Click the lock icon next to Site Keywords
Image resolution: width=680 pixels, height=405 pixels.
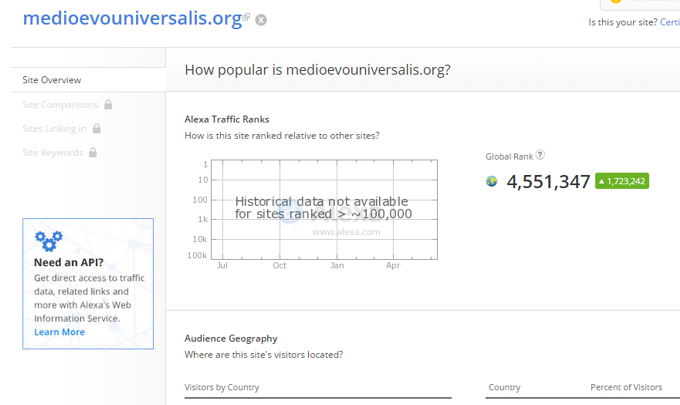tap(93, 152)
